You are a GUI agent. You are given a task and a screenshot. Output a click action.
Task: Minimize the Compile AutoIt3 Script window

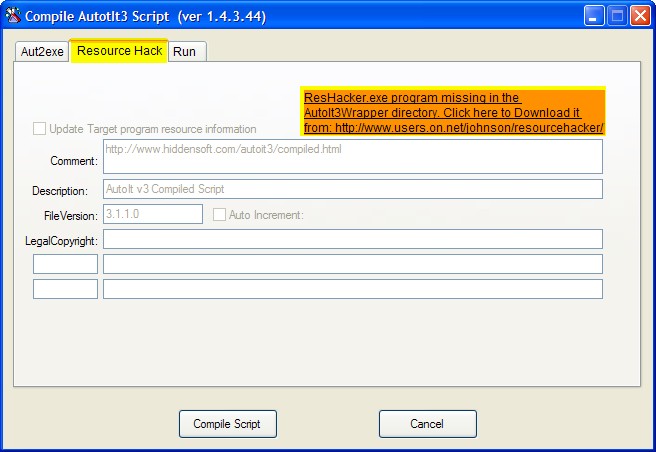[594, 16]
